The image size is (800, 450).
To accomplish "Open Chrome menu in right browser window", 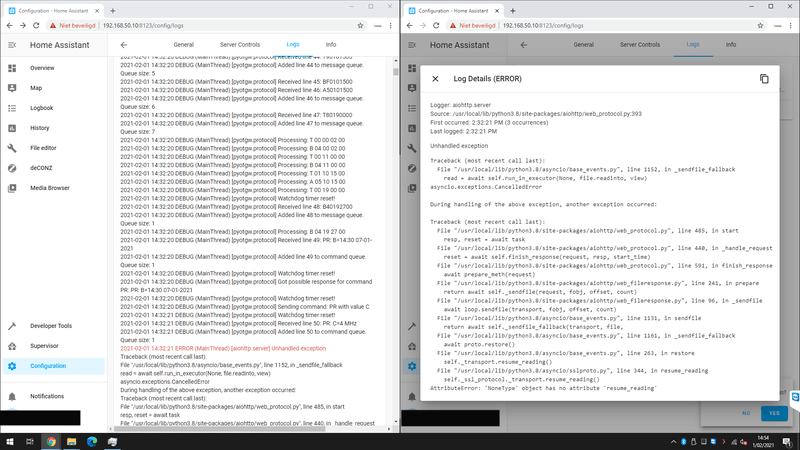I will click(791, 26).
